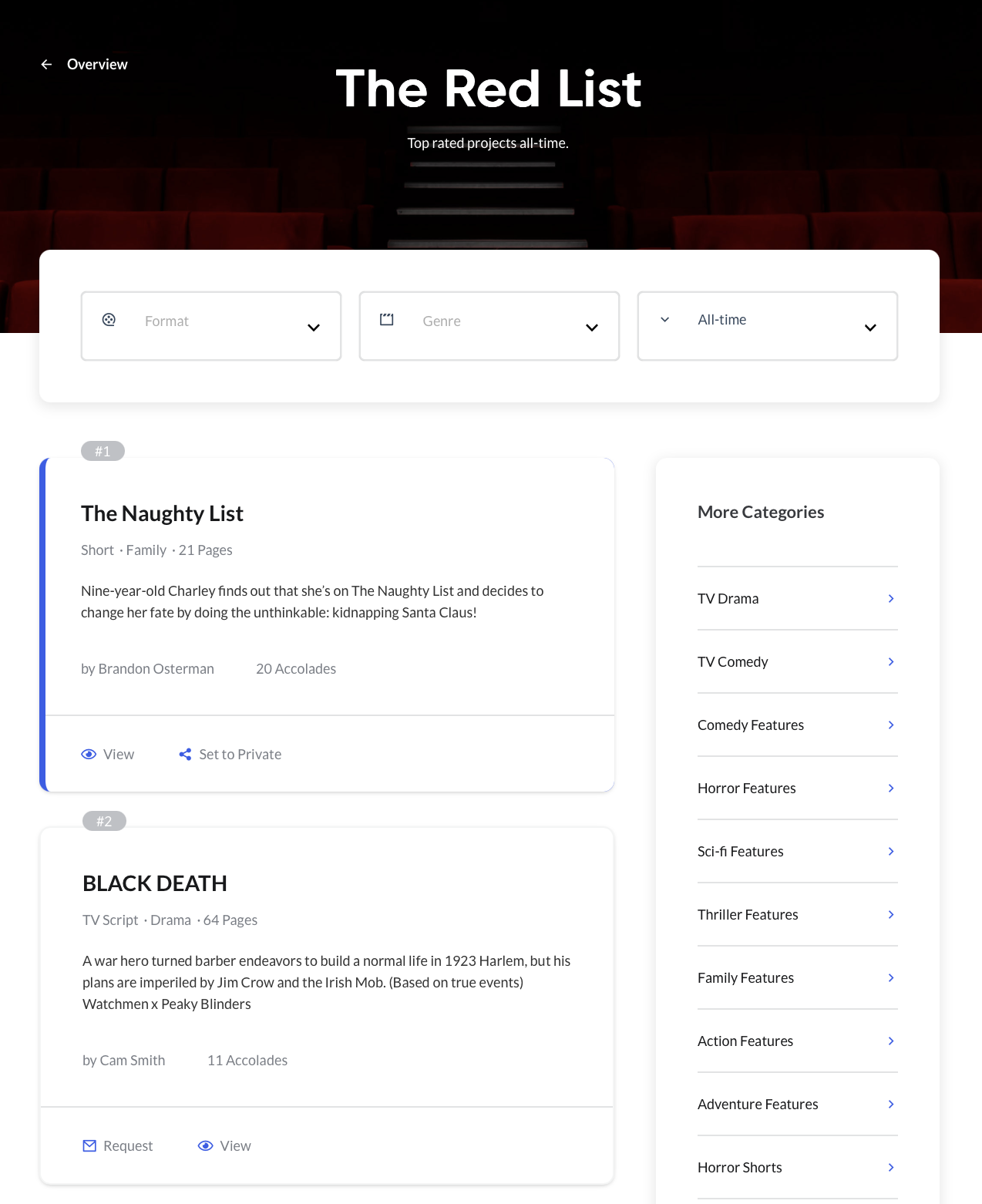
Task: Expand the Genre dropdown arrow
Action: click(592, 328)
